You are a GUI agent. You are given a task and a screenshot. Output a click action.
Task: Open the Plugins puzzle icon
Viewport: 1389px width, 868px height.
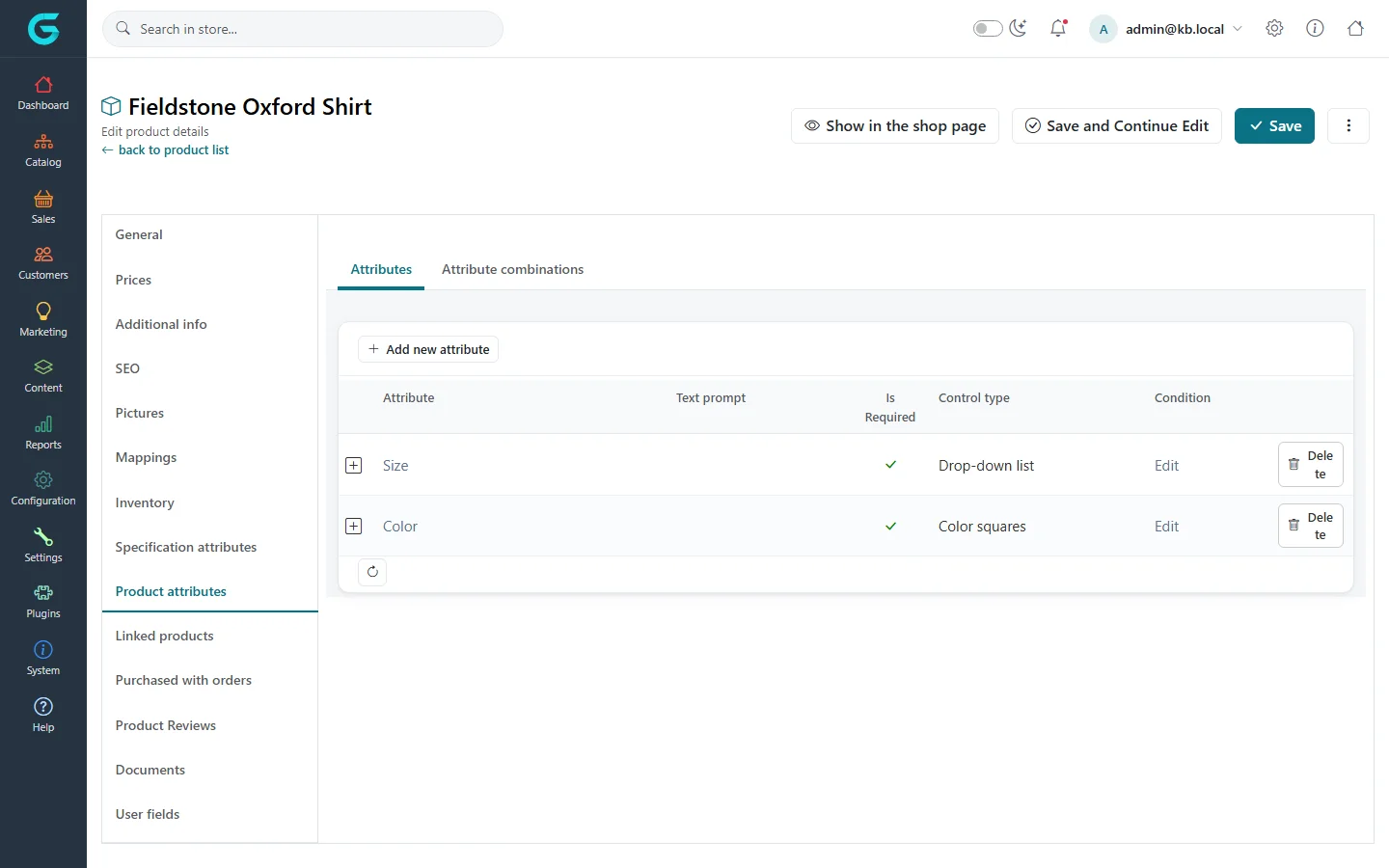pyautogui.click(x=43, y=593)
